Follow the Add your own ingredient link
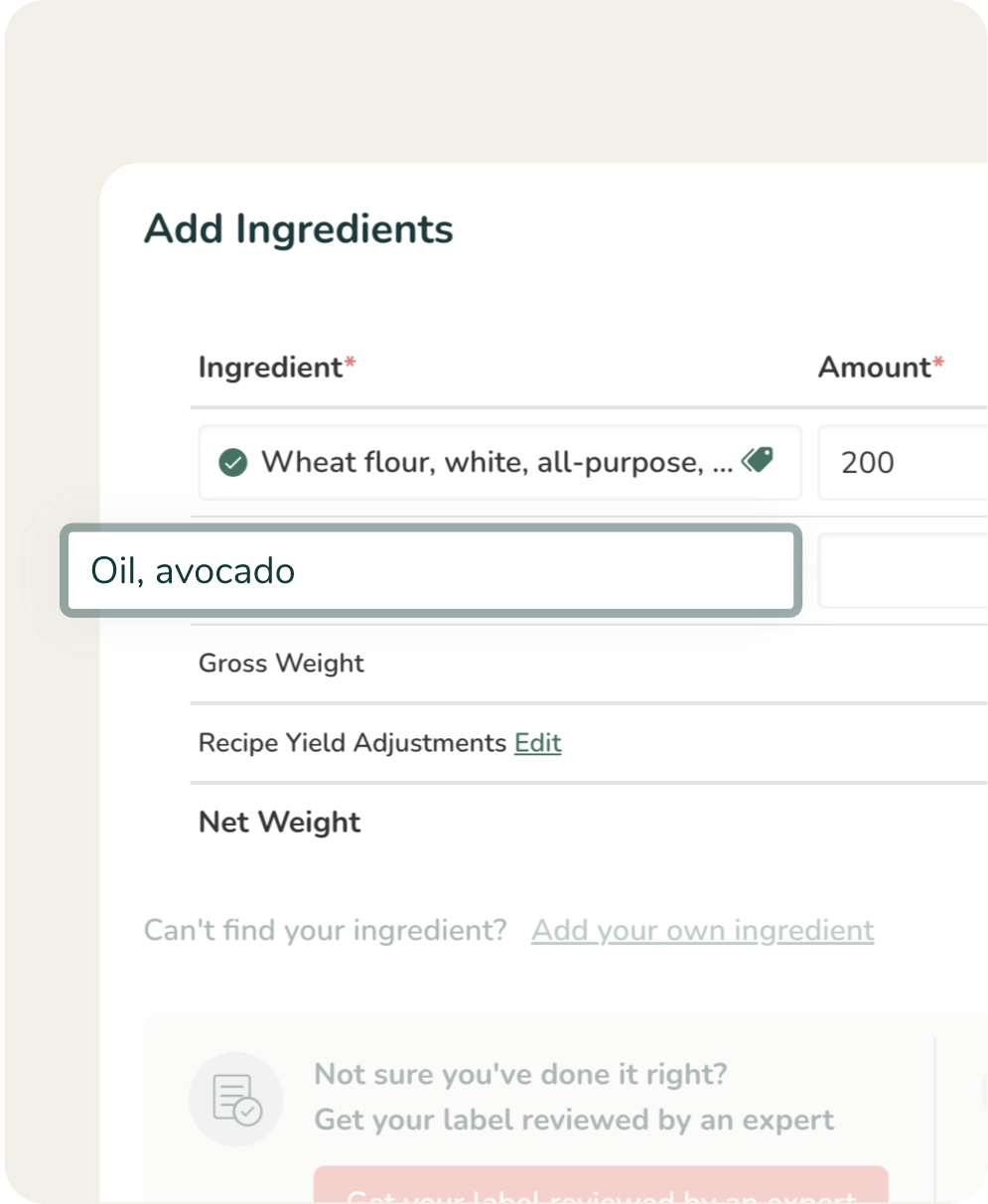 point(702,931)
